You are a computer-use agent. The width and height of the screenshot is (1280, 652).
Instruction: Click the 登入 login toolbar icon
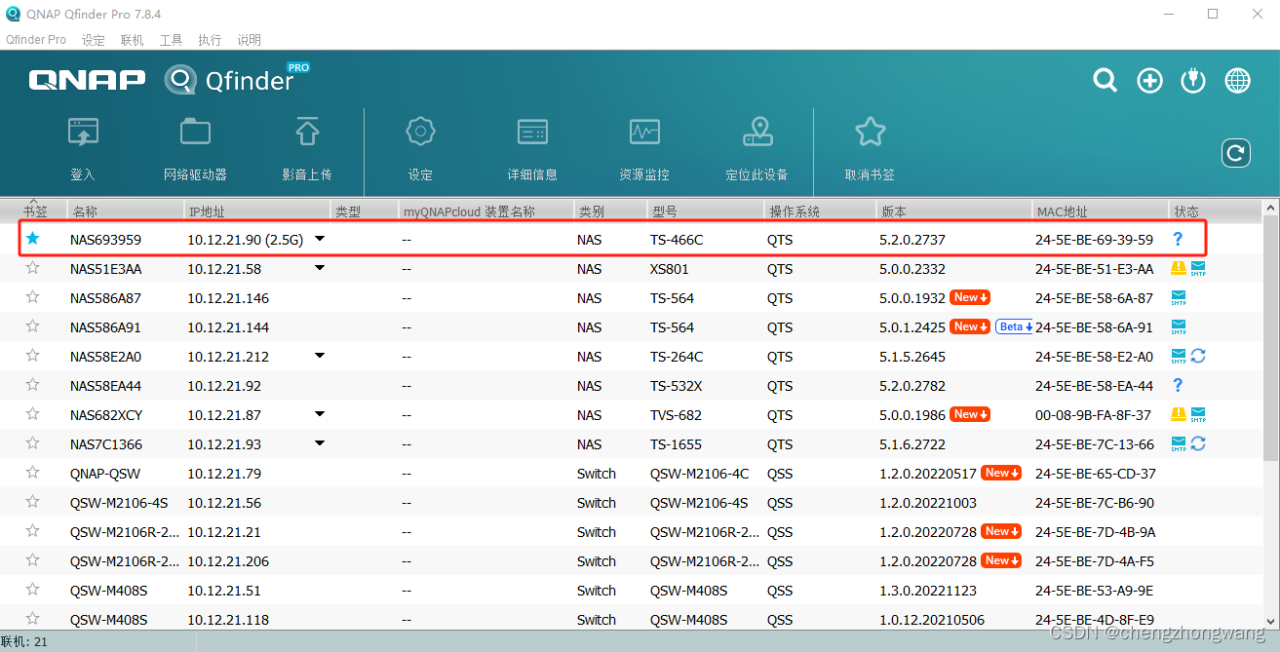coord(82,134)
